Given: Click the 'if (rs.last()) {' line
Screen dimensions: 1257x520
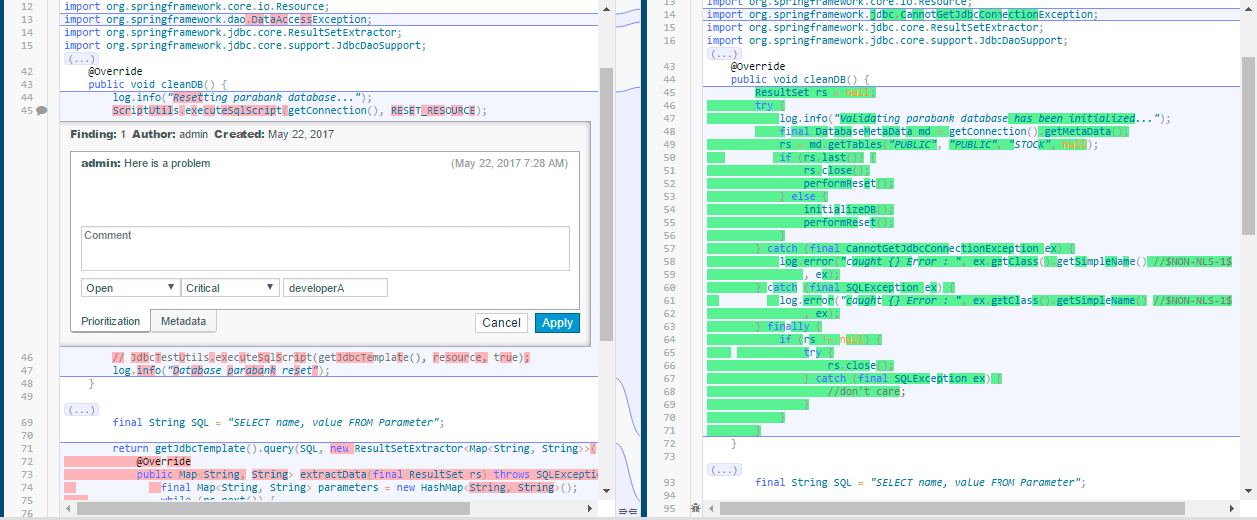Looking at the screenshot, I should 827,157.
